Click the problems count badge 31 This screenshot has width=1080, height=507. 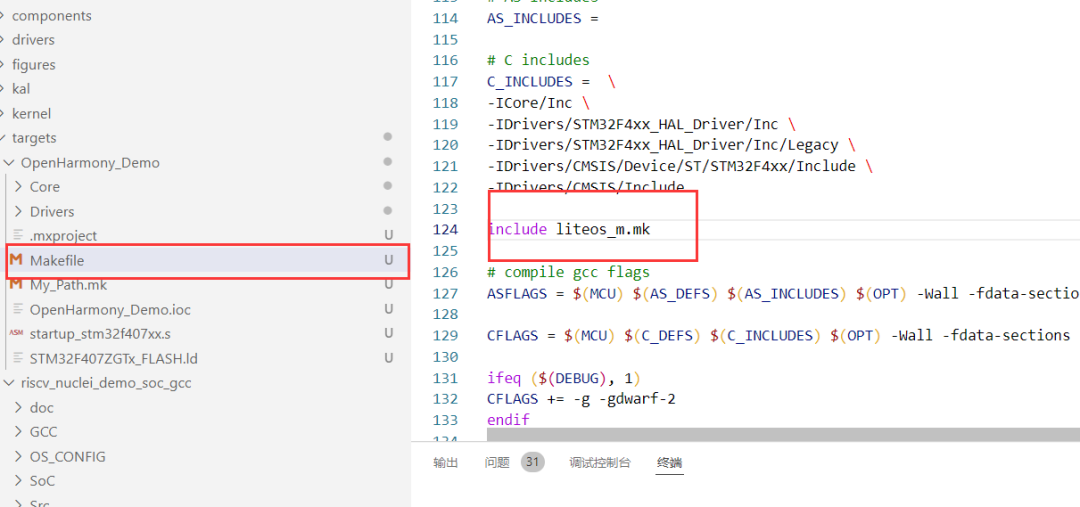pyautogui.click(x=532, y=462)
